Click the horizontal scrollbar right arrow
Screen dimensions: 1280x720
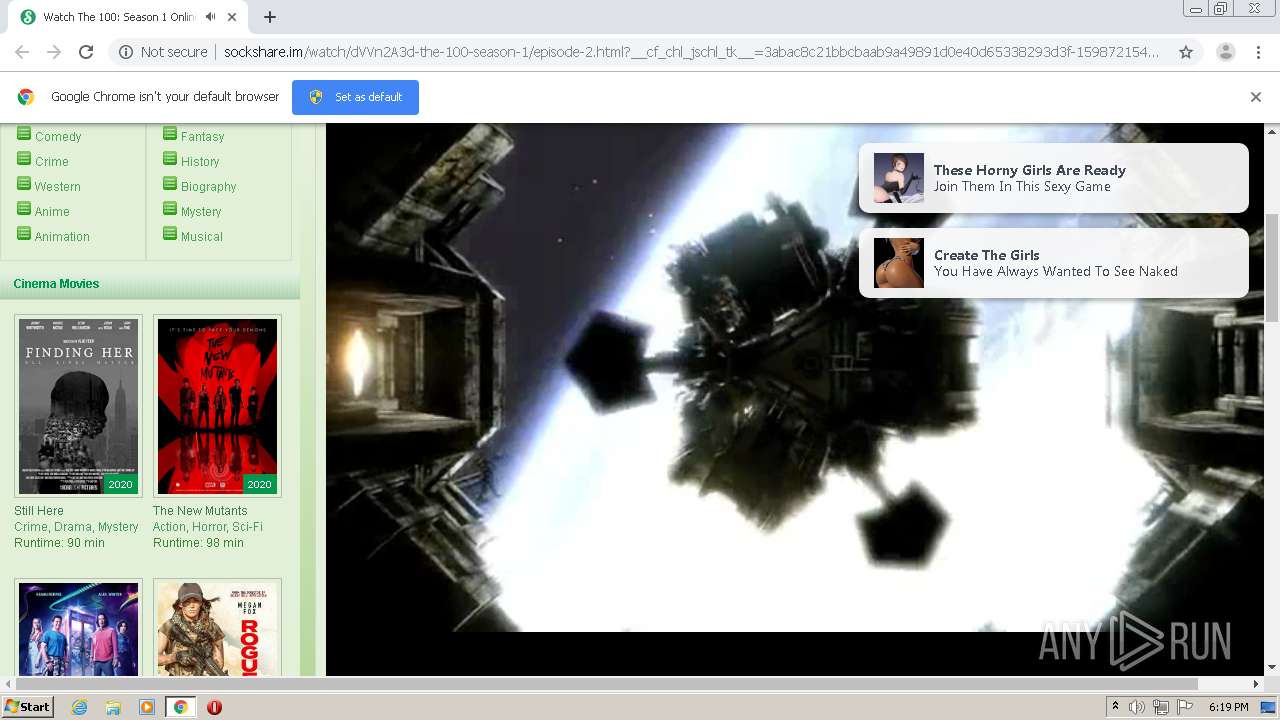[1256, 684]
